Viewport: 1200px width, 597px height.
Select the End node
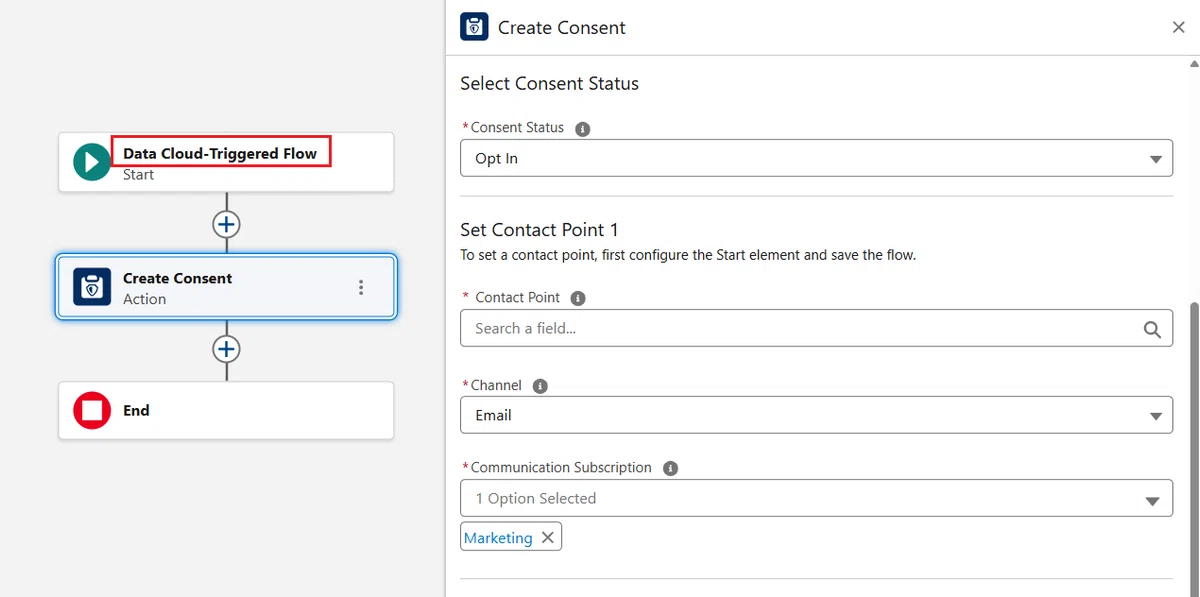click(226, 410)
